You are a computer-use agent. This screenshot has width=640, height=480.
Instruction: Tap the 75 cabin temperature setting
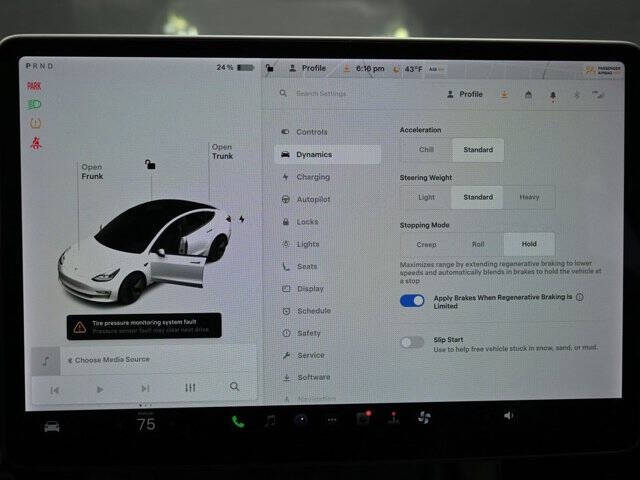[146, 424]
